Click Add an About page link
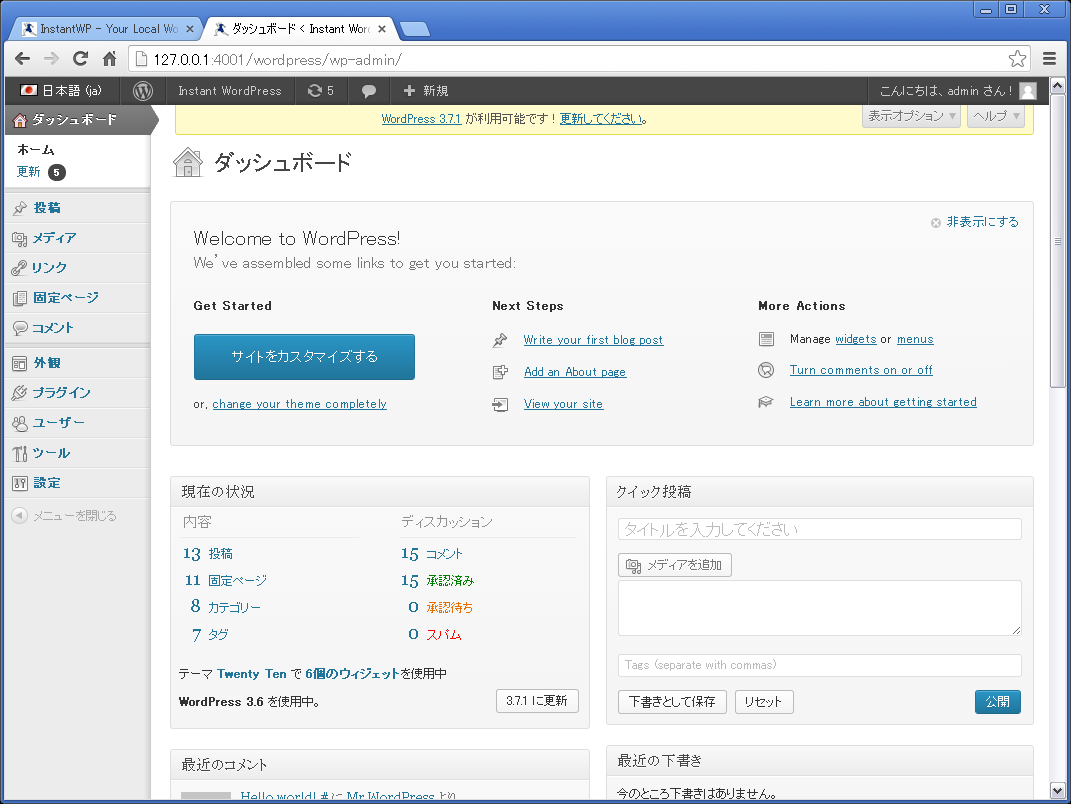 [574, 372]
